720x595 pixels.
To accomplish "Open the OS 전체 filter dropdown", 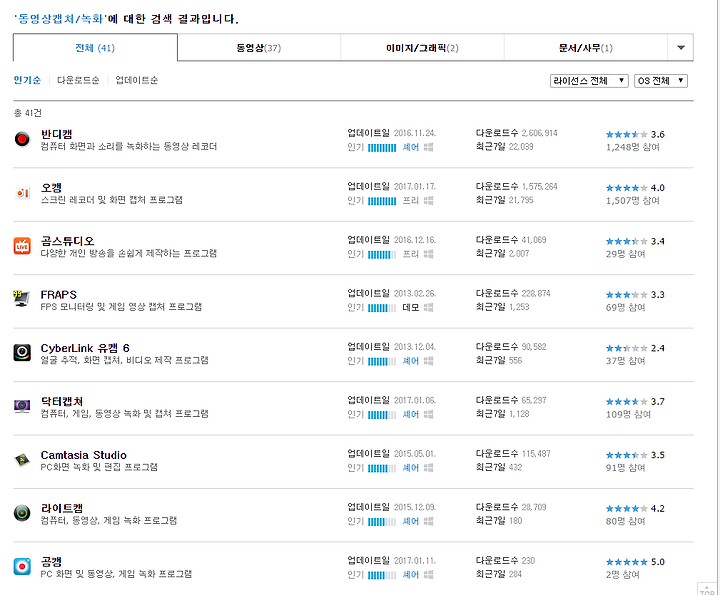I will tap(660, 81).
